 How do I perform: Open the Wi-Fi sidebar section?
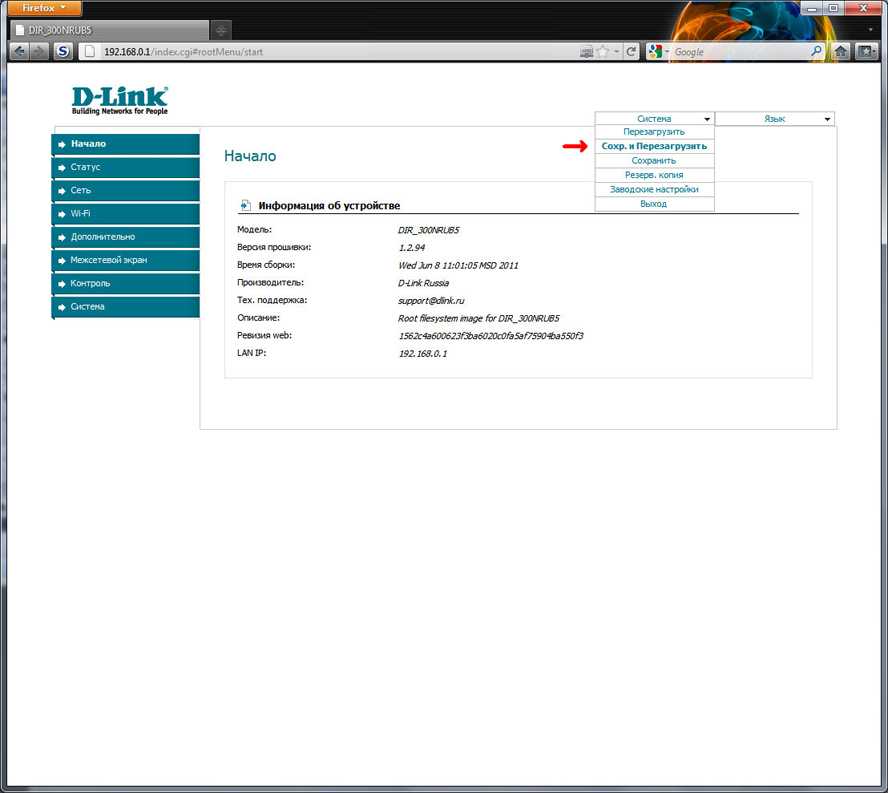tap(126, 214)
